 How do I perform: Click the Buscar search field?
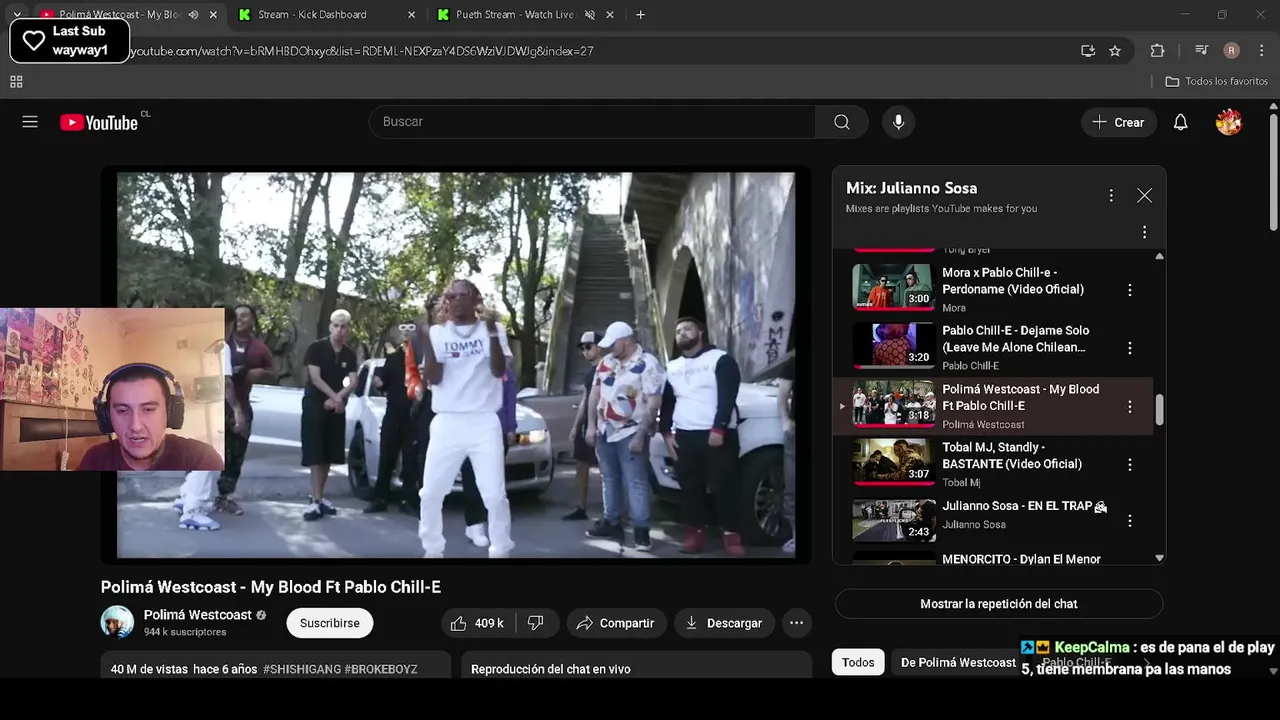592,122
